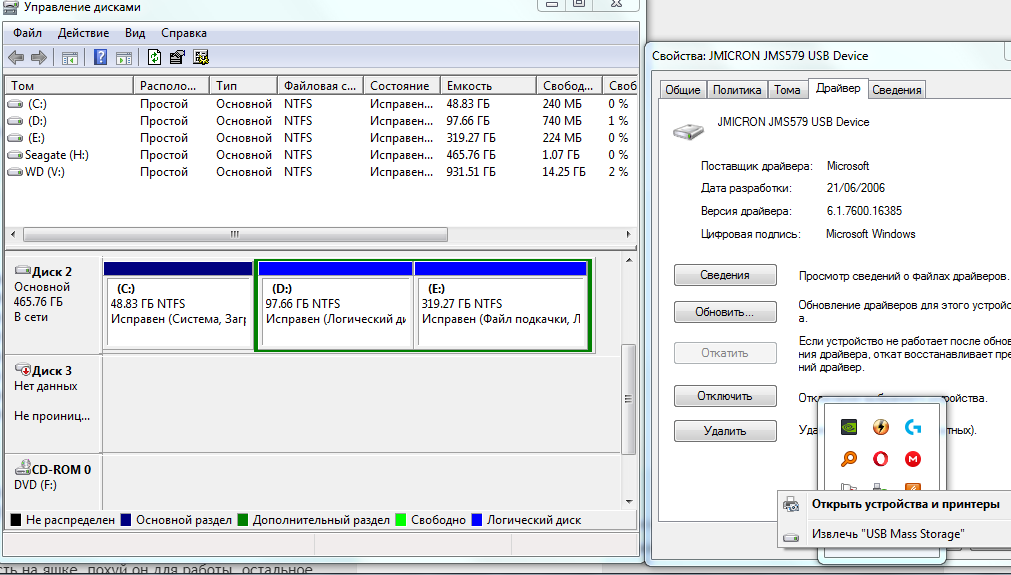Click the volume list horizontal scrollbar thumb
Screen dimensions: 1011x575
click(x=235, y=235)
